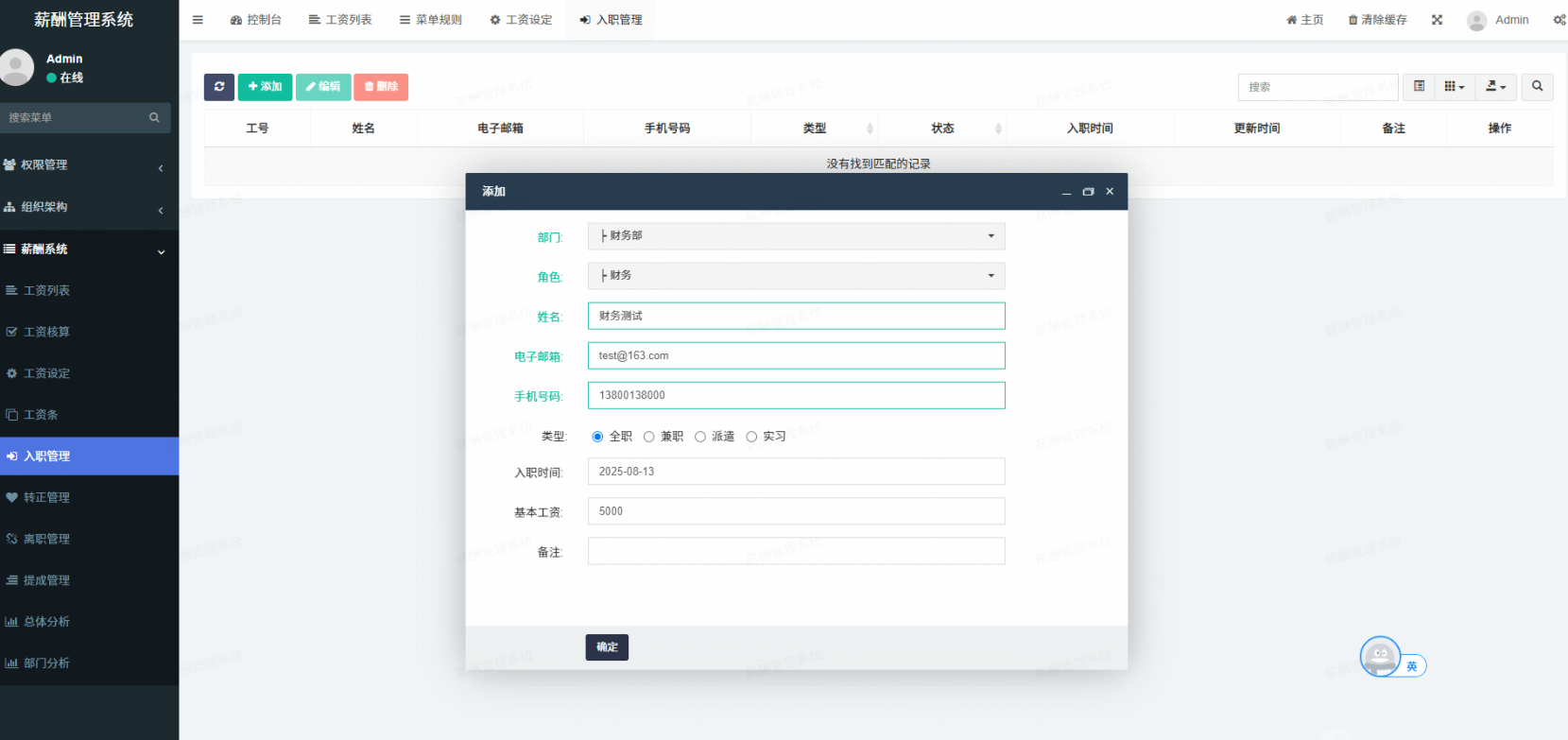1568x740 pixels.
Task: Toggle the sidebar hamburger menu icon
Action: [x=198, y=20]
